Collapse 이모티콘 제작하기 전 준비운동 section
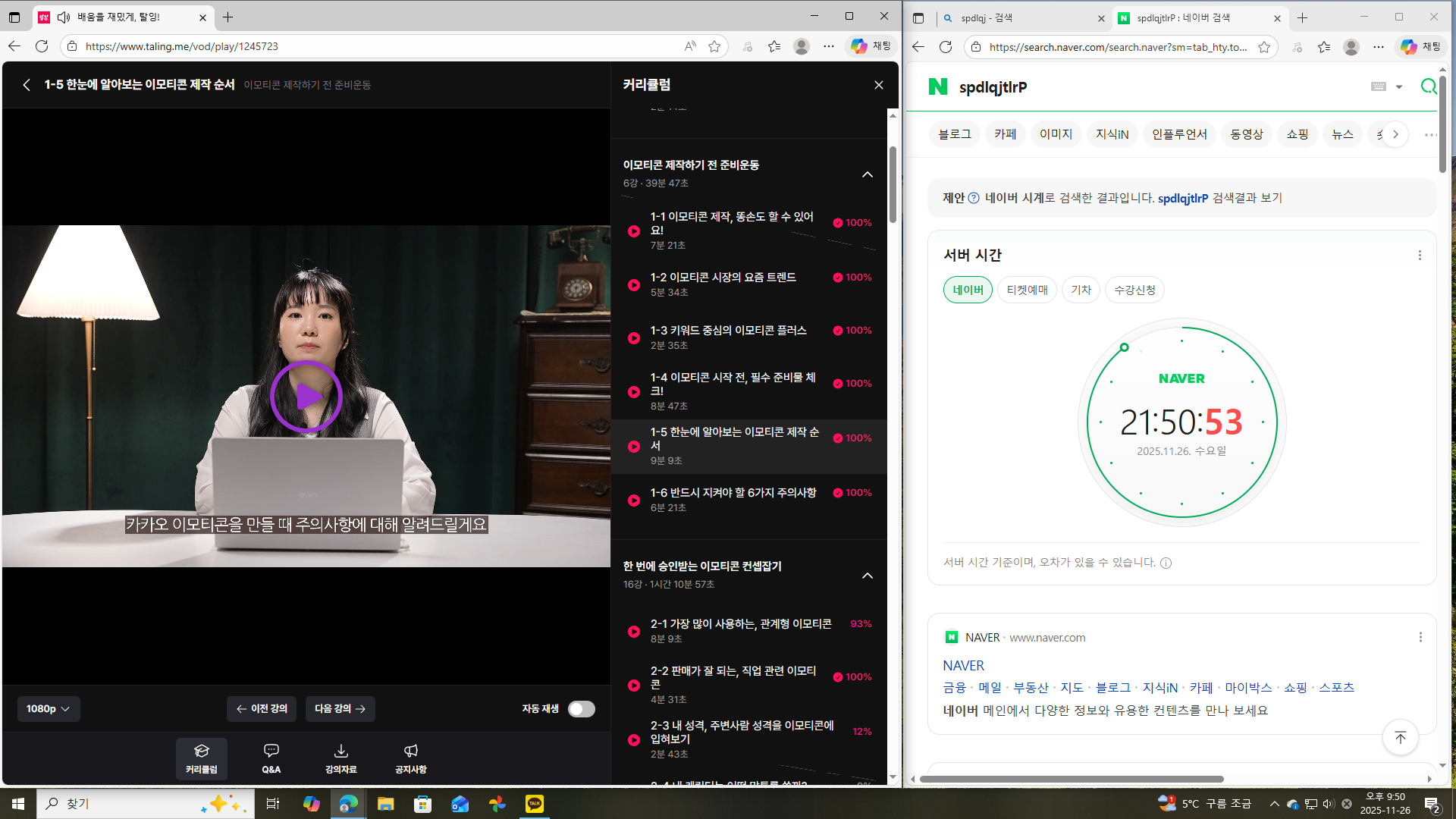 pos(868,174)
